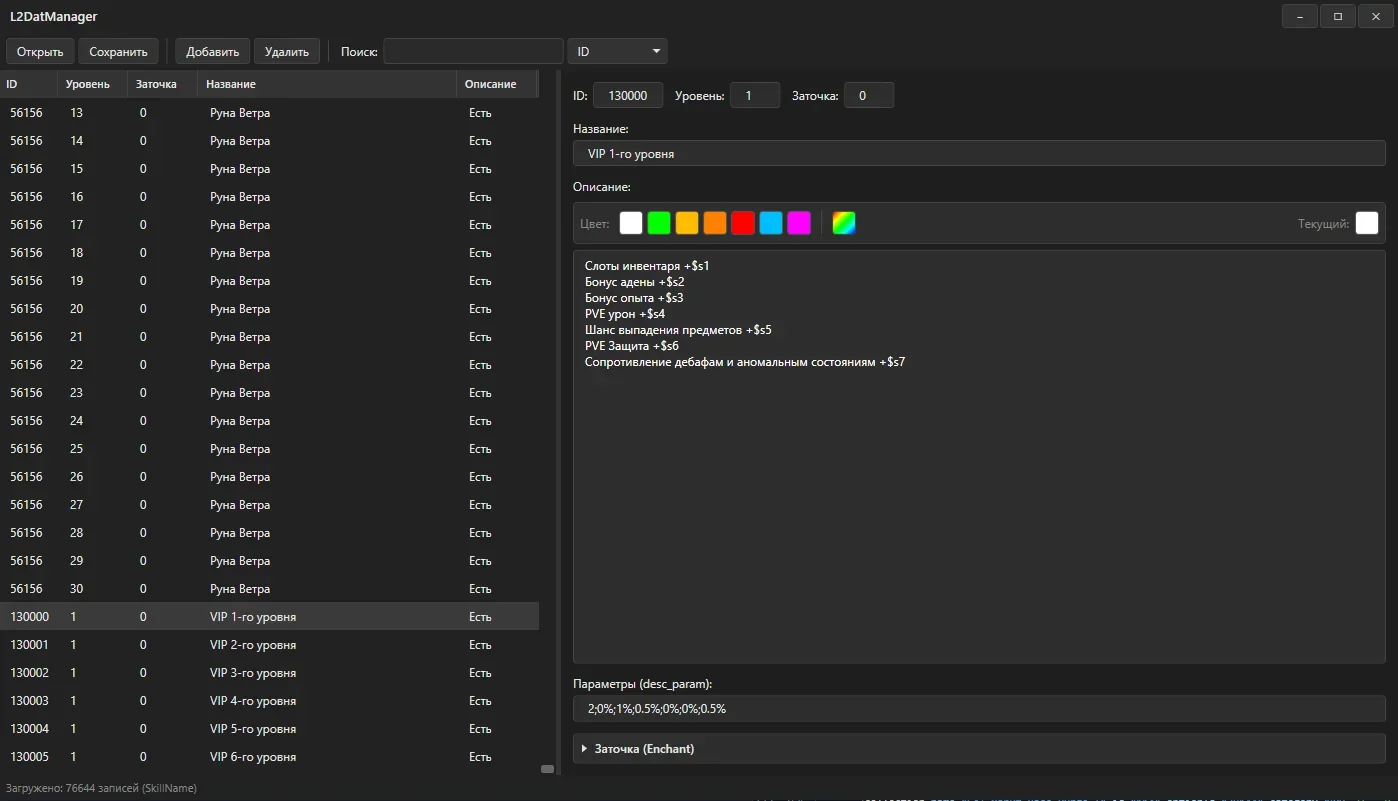Select Руна Ветра row level 16
The height and width of the screenshot is (801, 1398).
pos(269,196)
